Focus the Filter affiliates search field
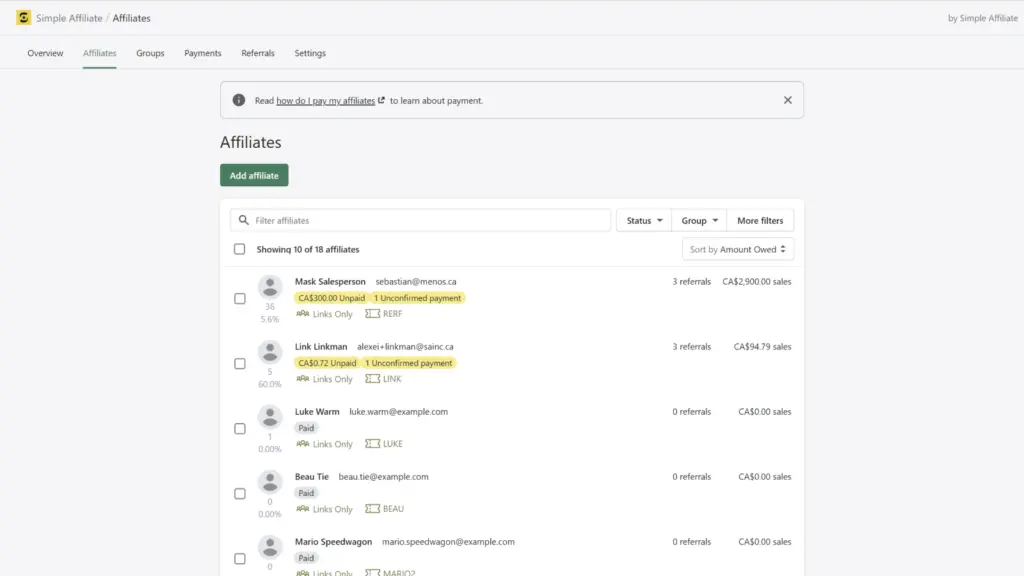Image resolution: width=1024 pixels, height=576 pixels. (430, 220)
